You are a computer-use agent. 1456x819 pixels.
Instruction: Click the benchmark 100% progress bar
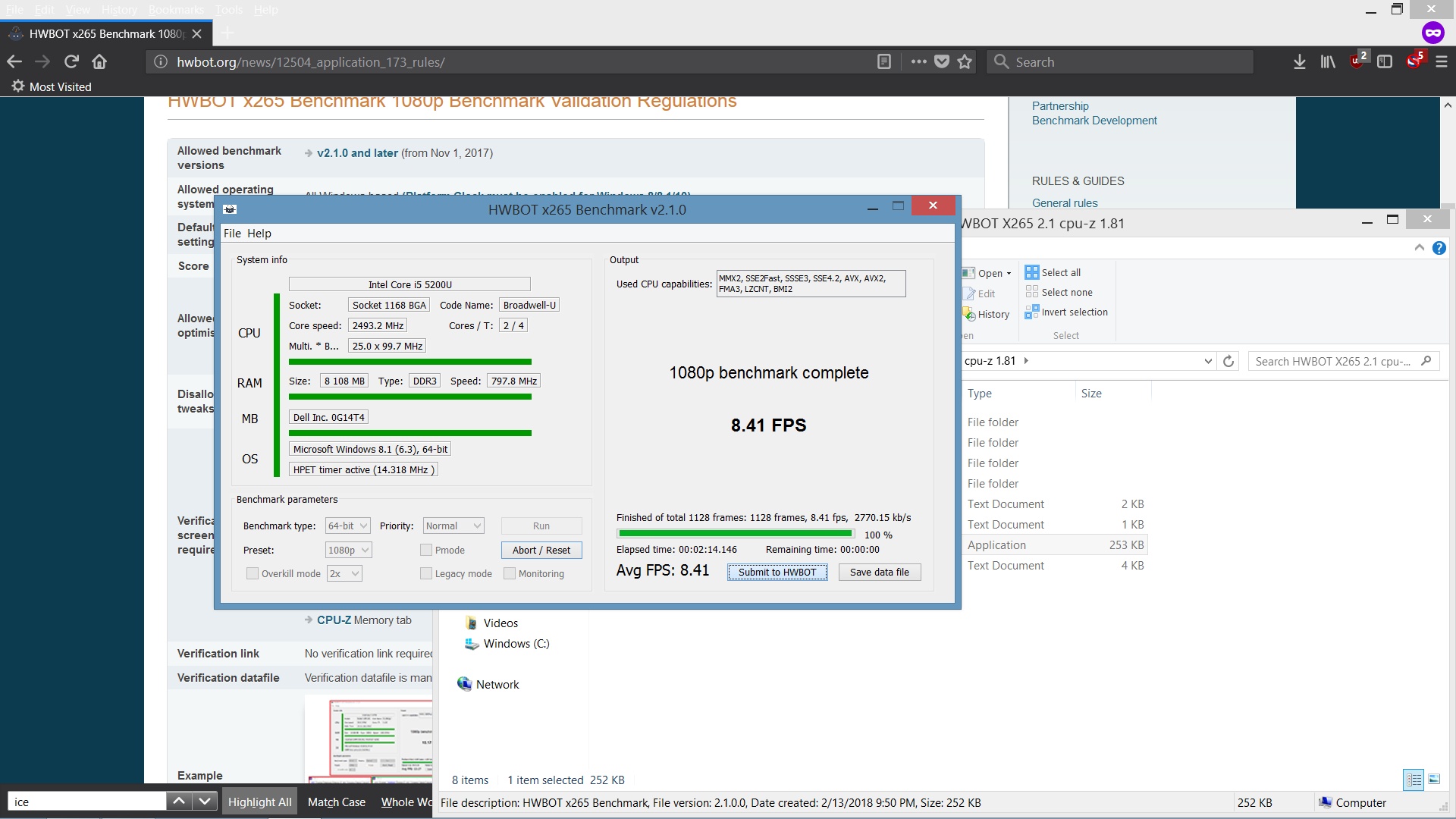(734, 534)
